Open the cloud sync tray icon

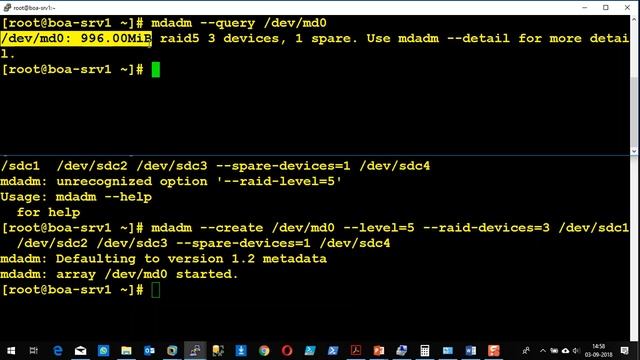565,351
